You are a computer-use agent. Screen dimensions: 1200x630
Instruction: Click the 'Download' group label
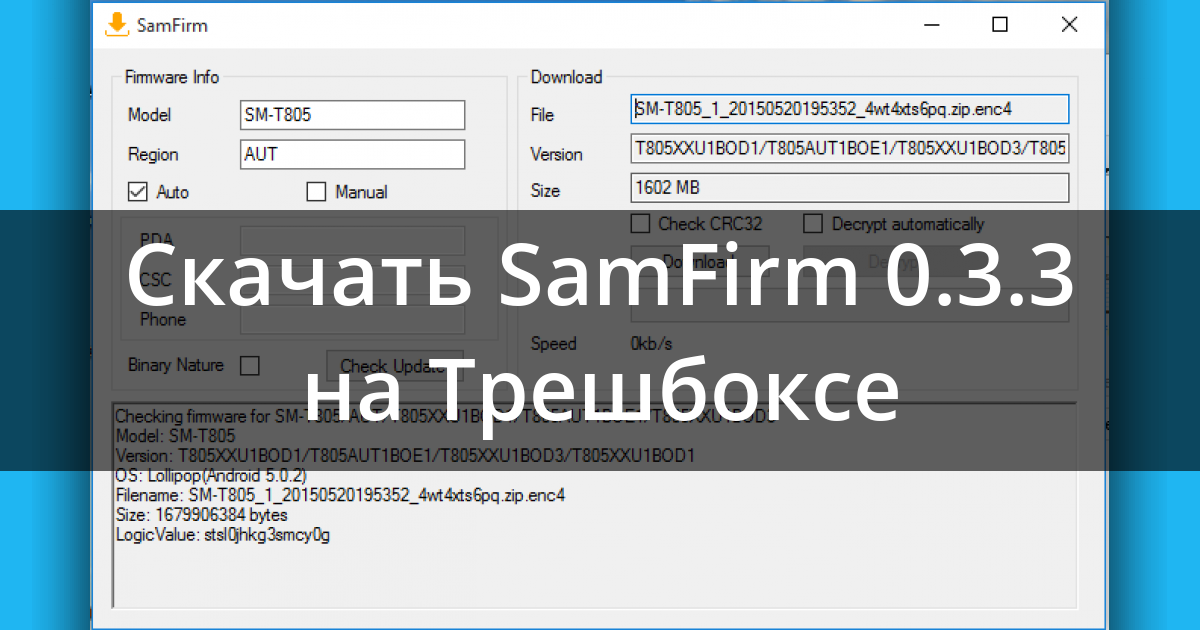point(566,77)
